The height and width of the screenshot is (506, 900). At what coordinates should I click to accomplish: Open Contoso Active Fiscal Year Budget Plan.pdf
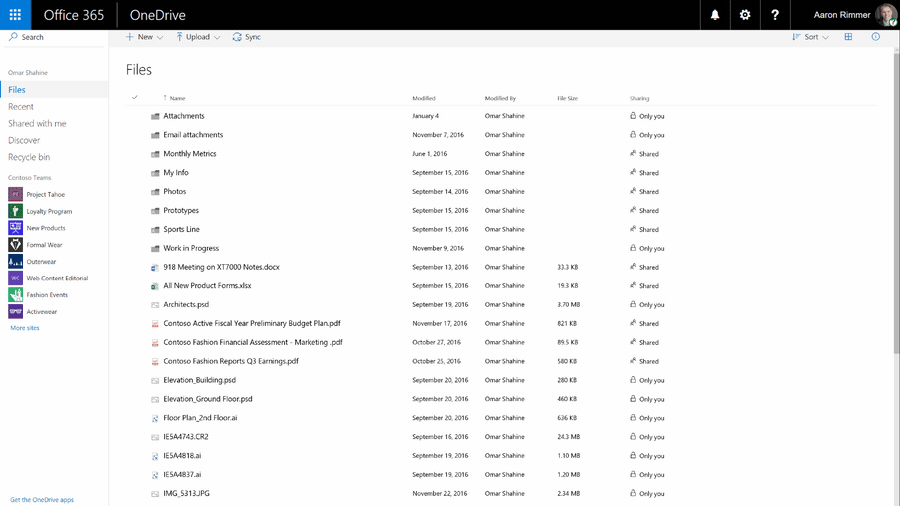252,324
